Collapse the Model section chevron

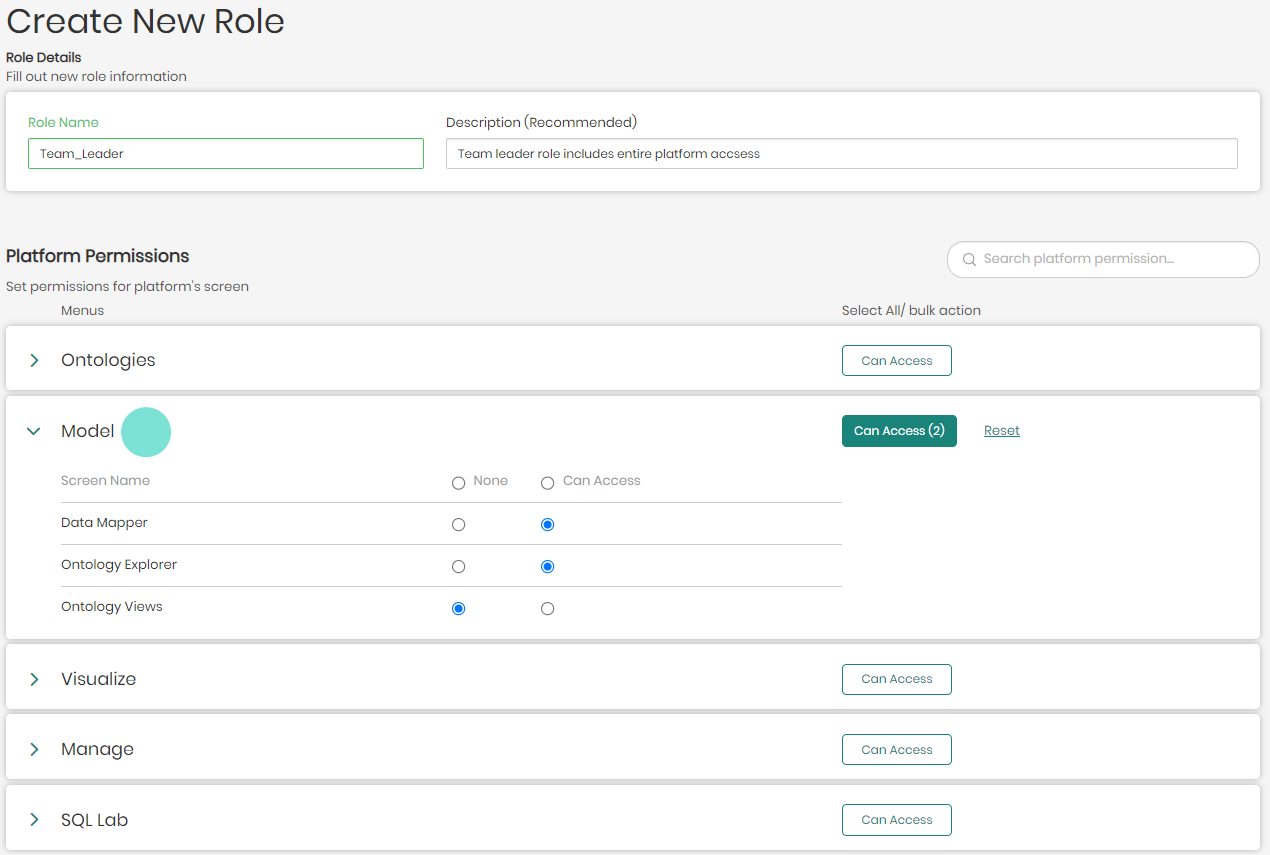point(34,431)
